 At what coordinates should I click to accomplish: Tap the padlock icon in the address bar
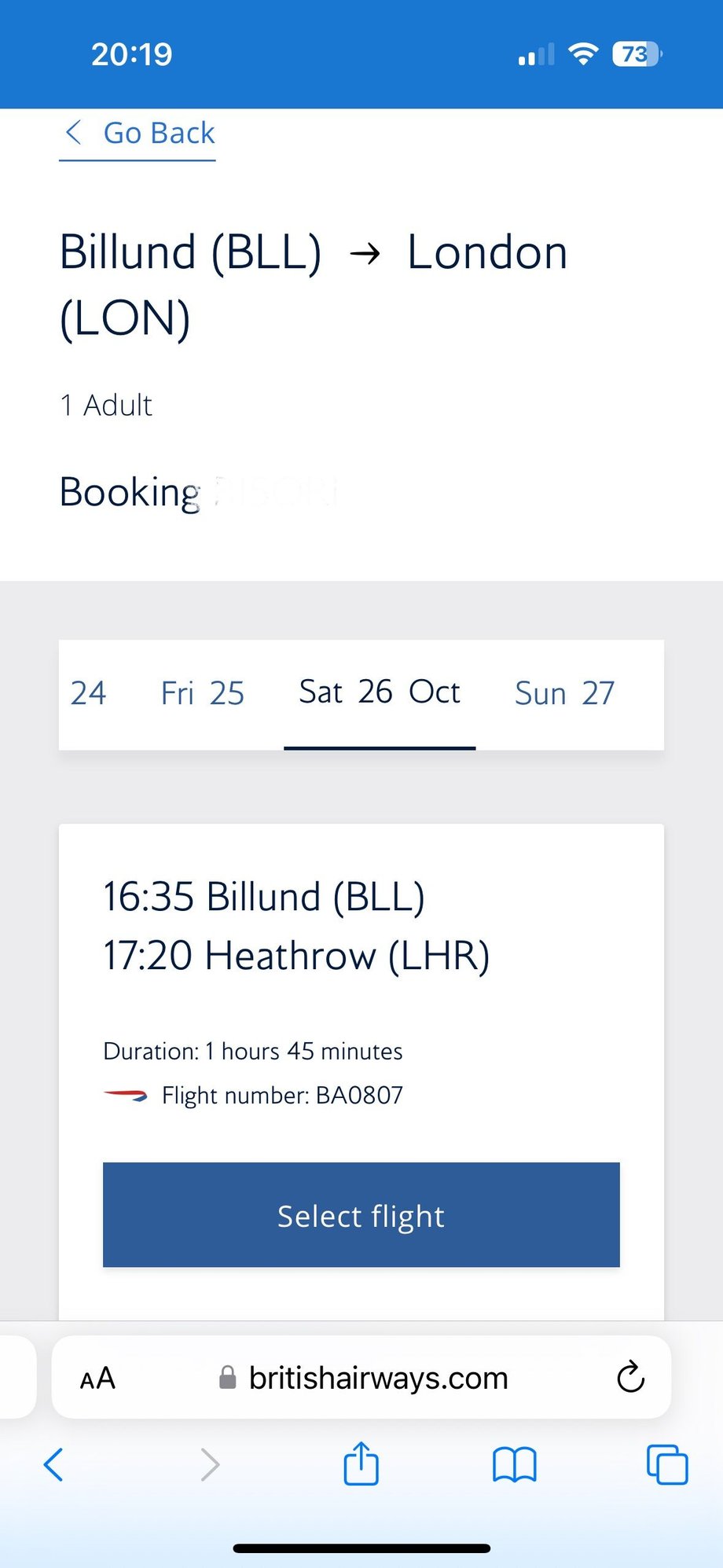(227, 1378)
